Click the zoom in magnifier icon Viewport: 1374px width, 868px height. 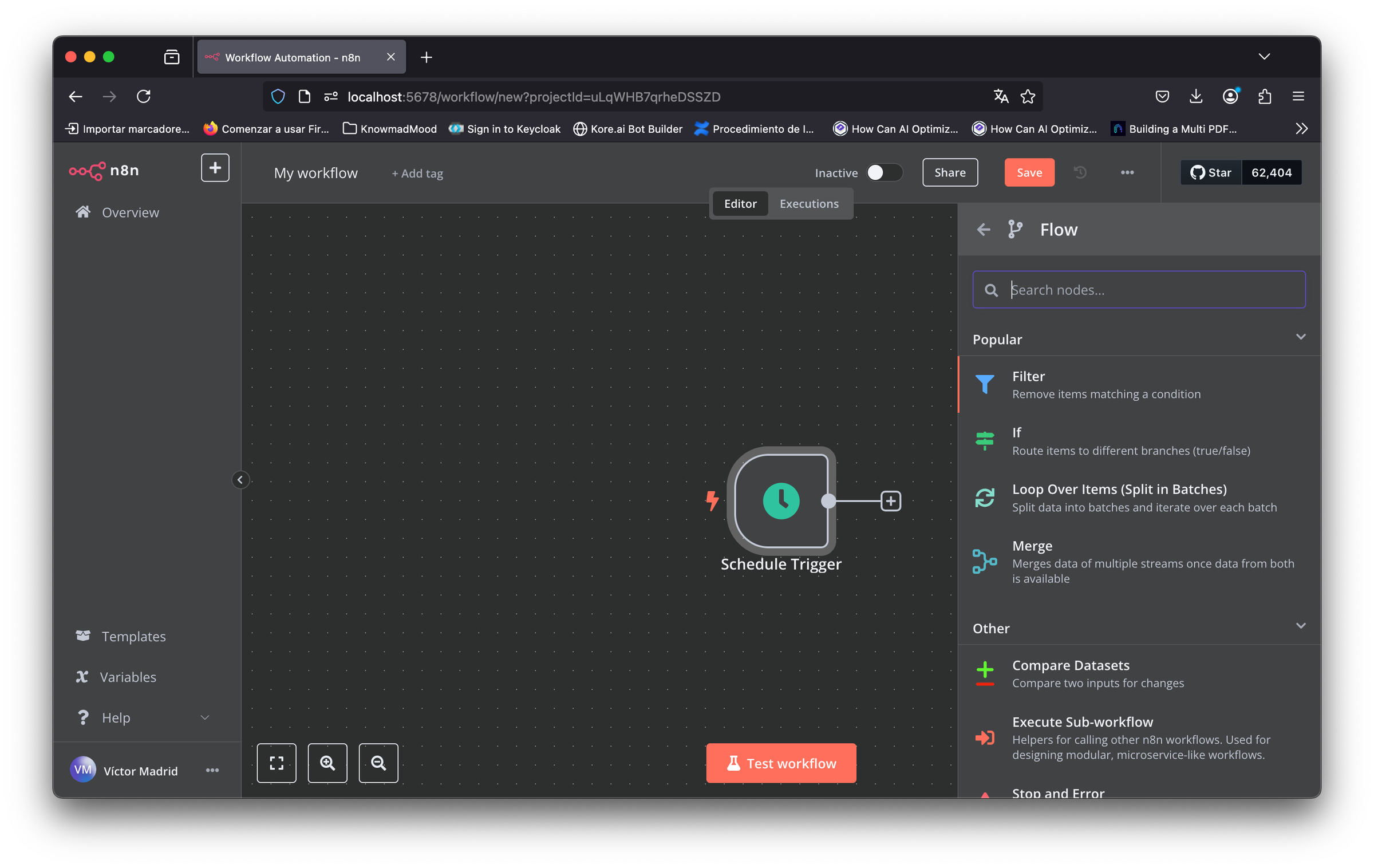[327, 763]
